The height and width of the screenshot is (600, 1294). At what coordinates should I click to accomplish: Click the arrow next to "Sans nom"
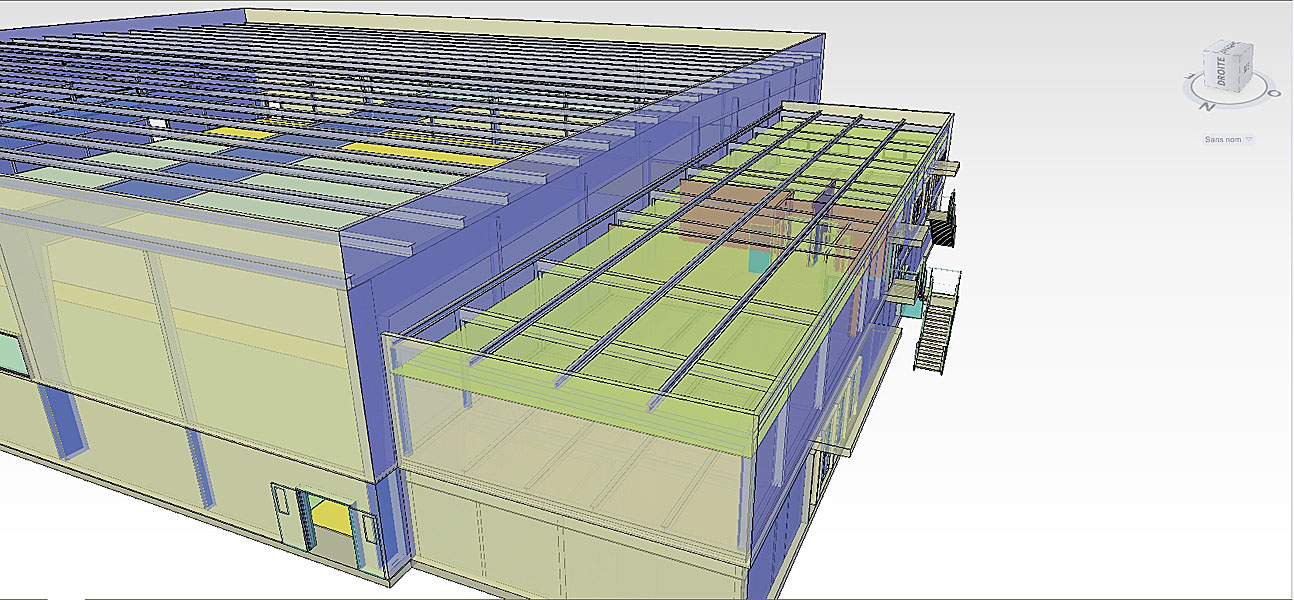pyautogui.click(x=1248, y=140)
